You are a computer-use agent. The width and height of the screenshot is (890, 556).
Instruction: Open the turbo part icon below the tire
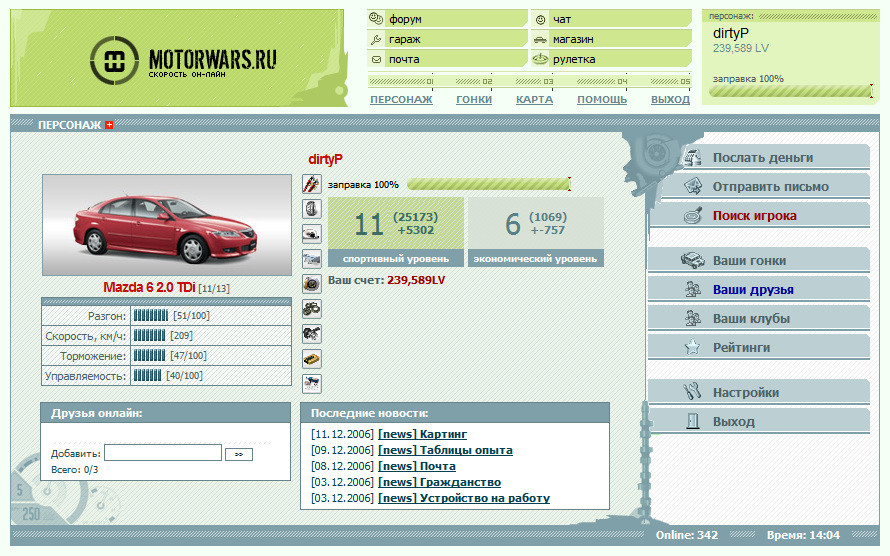pos(312,234)
